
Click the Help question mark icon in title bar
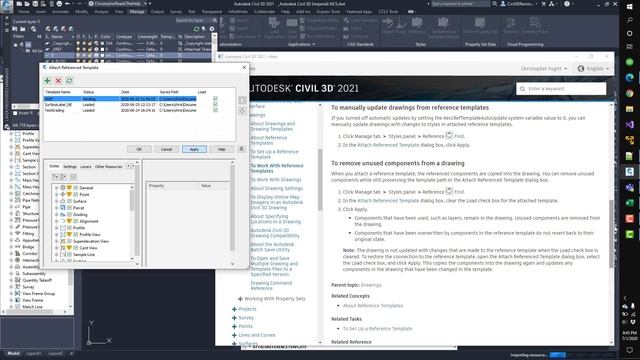[x=567, y=4]
